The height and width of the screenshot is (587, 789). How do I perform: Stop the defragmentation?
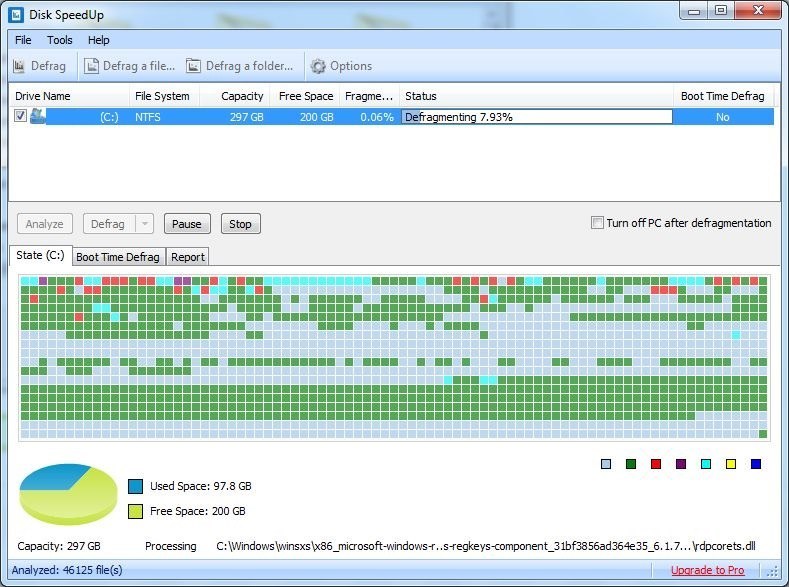pyautogui.click(x=241, y=224)
